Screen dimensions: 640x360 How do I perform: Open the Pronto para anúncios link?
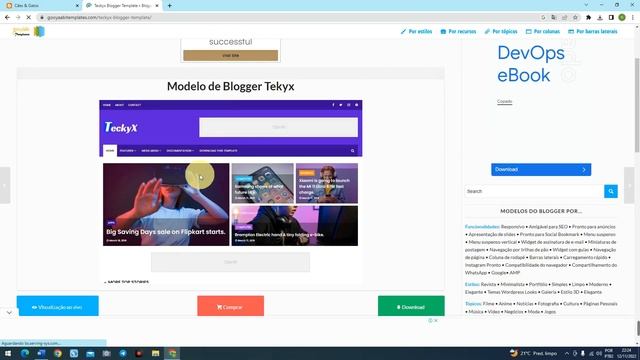coord(593,227)
